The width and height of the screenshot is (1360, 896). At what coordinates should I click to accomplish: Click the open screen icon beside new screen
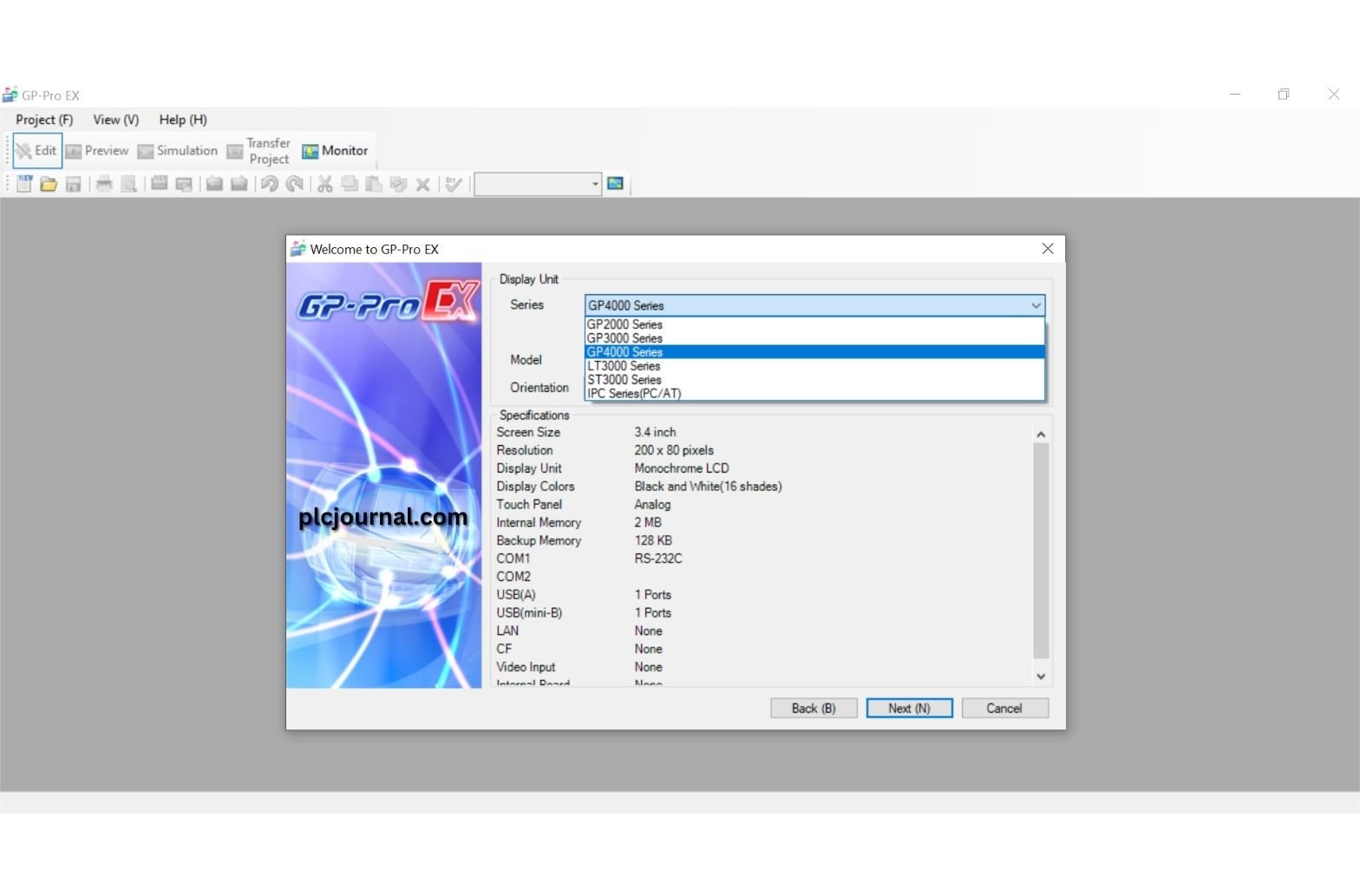click(x=184, y=184)
